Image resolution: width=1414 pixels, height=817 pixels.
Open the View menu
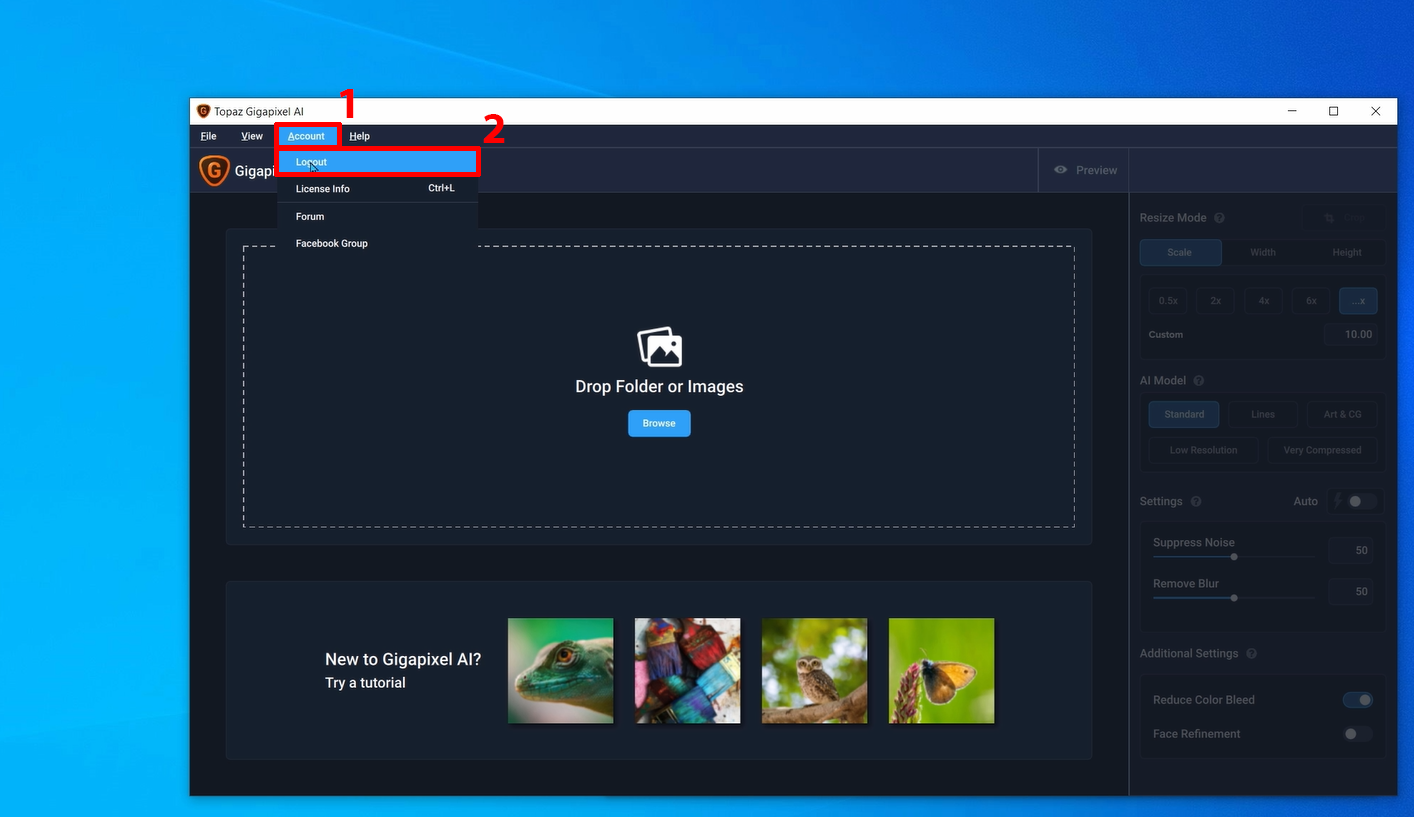click(252, 136)
